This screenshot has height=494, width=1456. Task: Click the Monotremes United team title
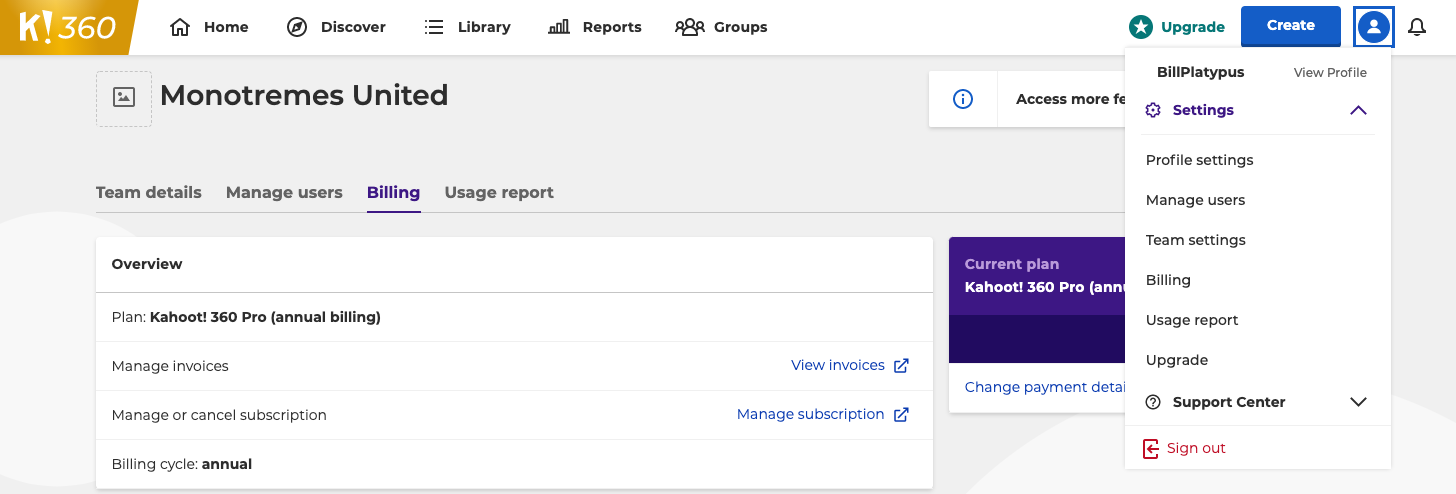pyautogui.click(x=304, y=96)
